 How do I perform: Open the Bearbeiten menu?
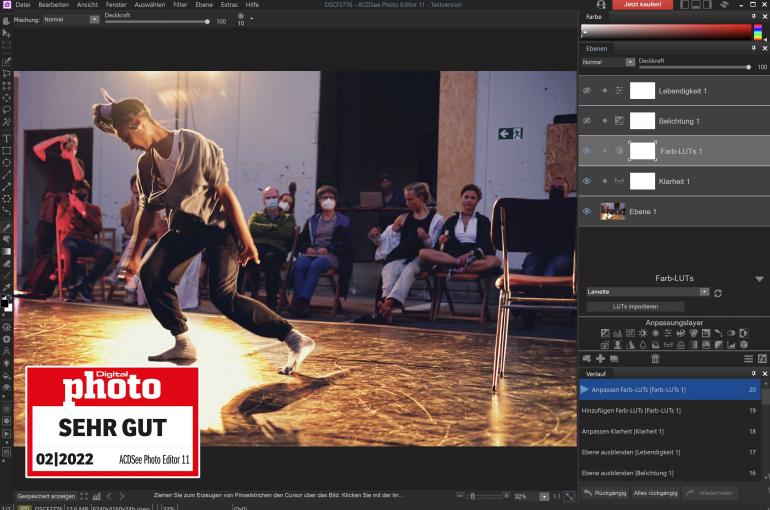[54, 4]
